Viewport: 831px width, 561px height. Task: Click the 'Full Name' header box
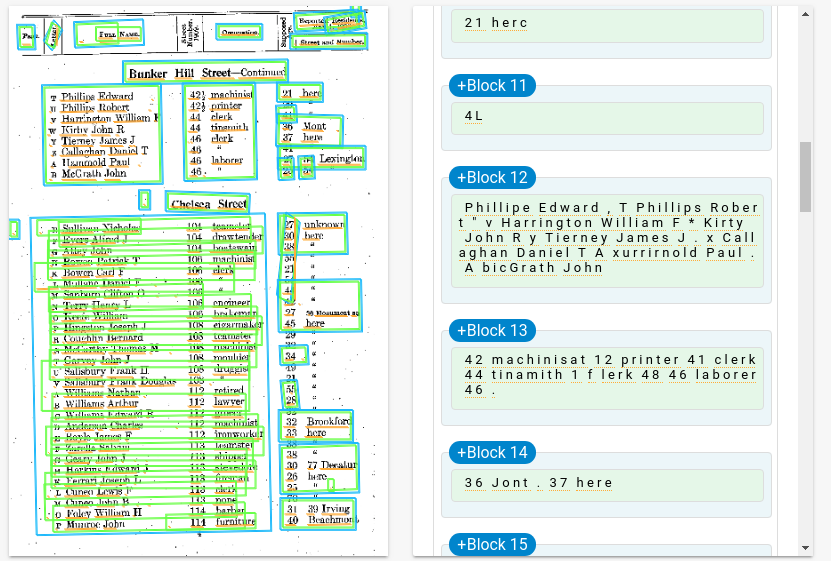pos(109,34)
